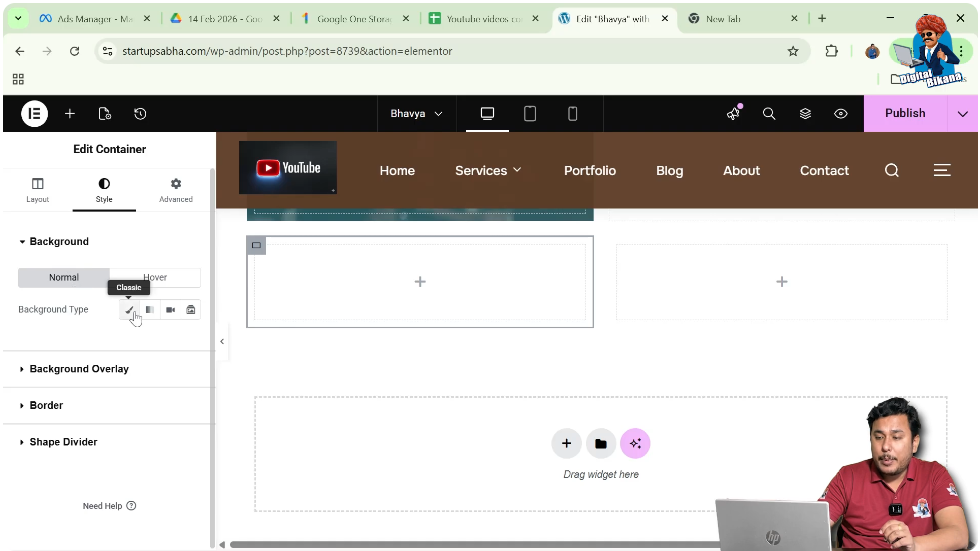The width and height of the screenshot is (980, 551).
Task: Select Hover background state
Action: click(155, 277)
